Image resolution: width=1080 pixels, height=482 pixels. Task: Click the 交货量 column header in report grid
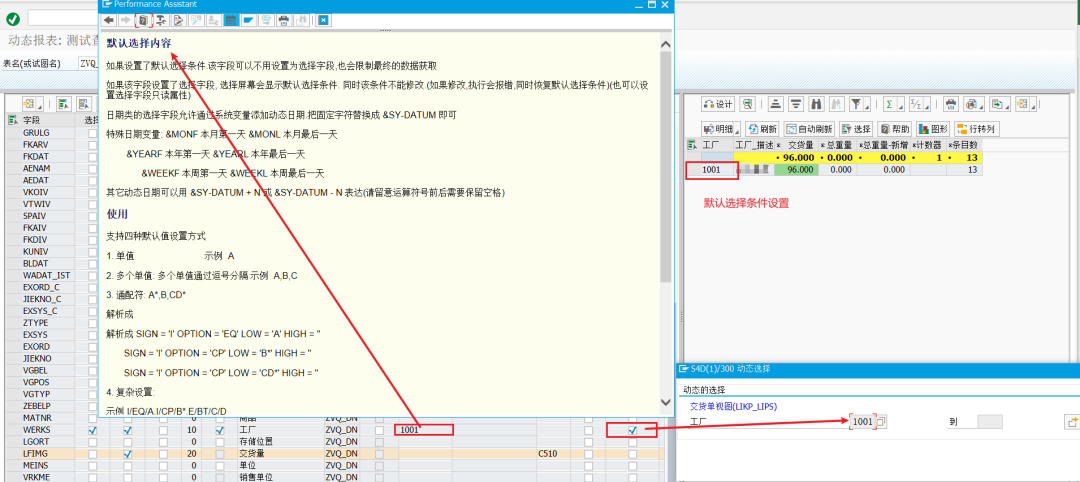tap(796, 145)
